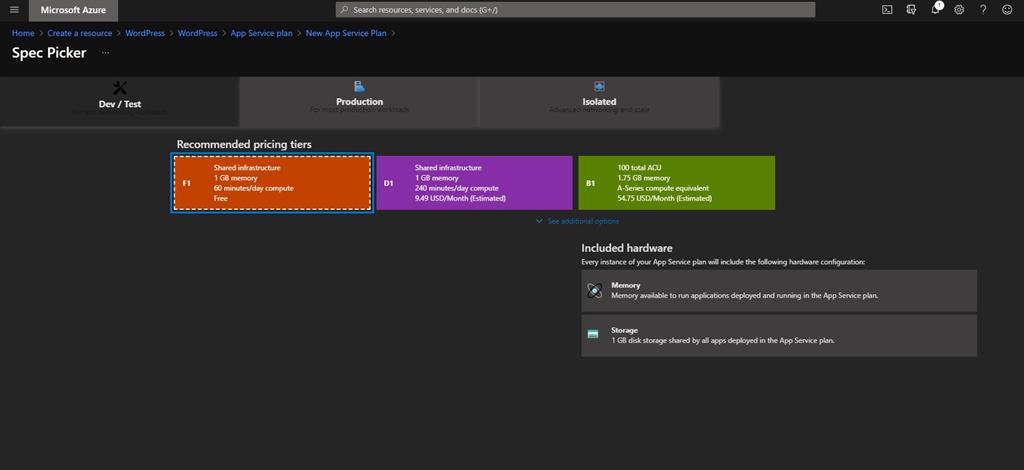Open the portal hamburger menu
The image size is (1024, 470).
tap(14, 10)
